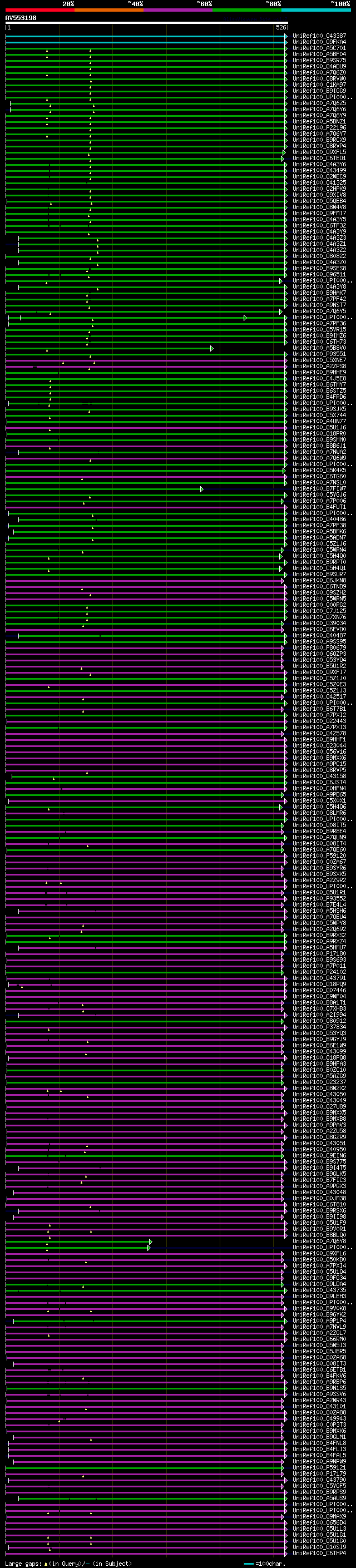Open the UniRef100_C1KA97 entry
Viewport: 356px width, 1568px height.
[319, 85]
